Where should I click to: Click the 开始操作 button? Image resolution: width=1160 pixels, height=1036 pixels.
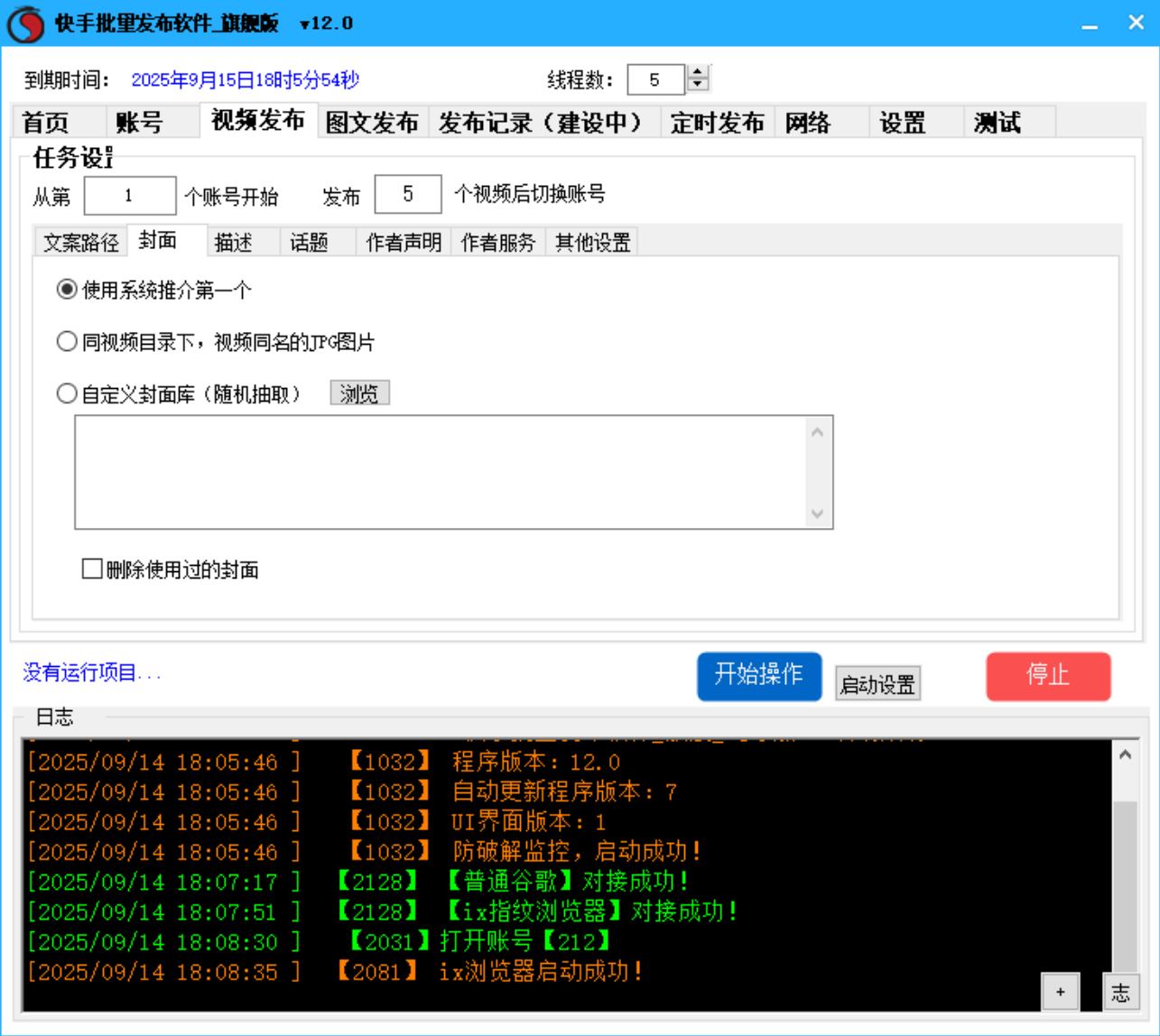point(758,676)
